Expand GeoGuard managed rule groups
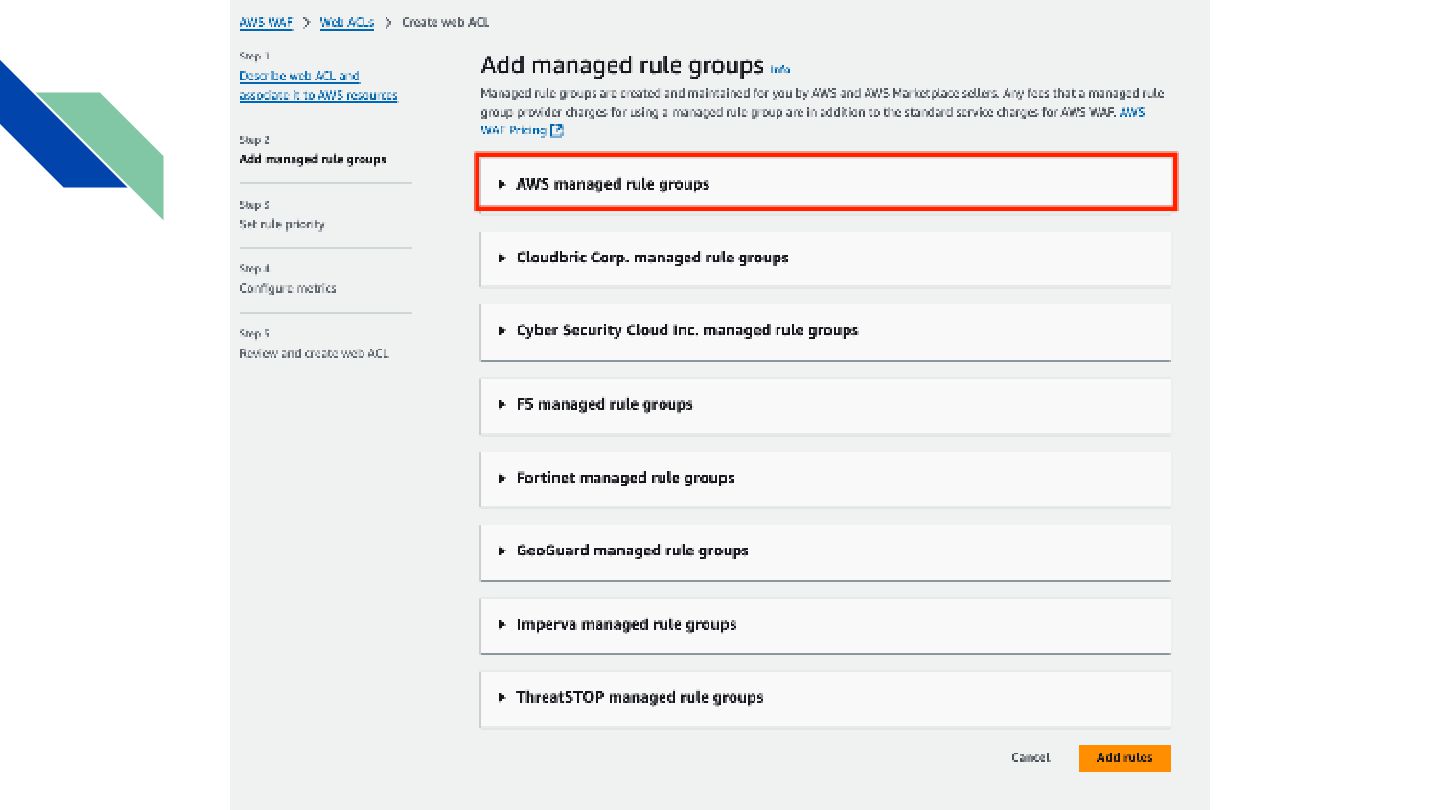Image resolution: width=1440 pixels, height=810 pixels. point(632,551)
